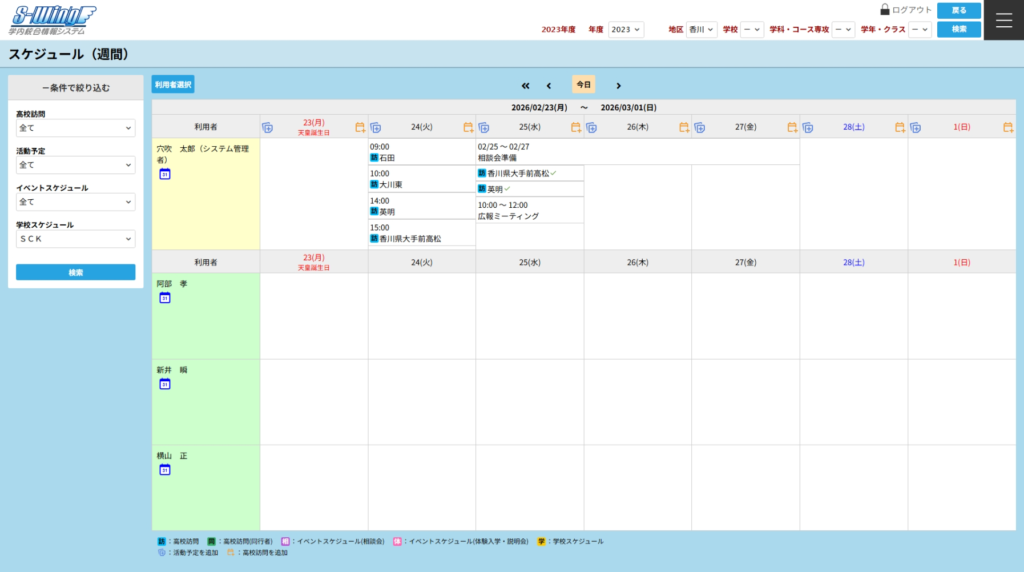1024x572 pixels.
Task: Go to next week arrow
Action: tap(618, 86)
